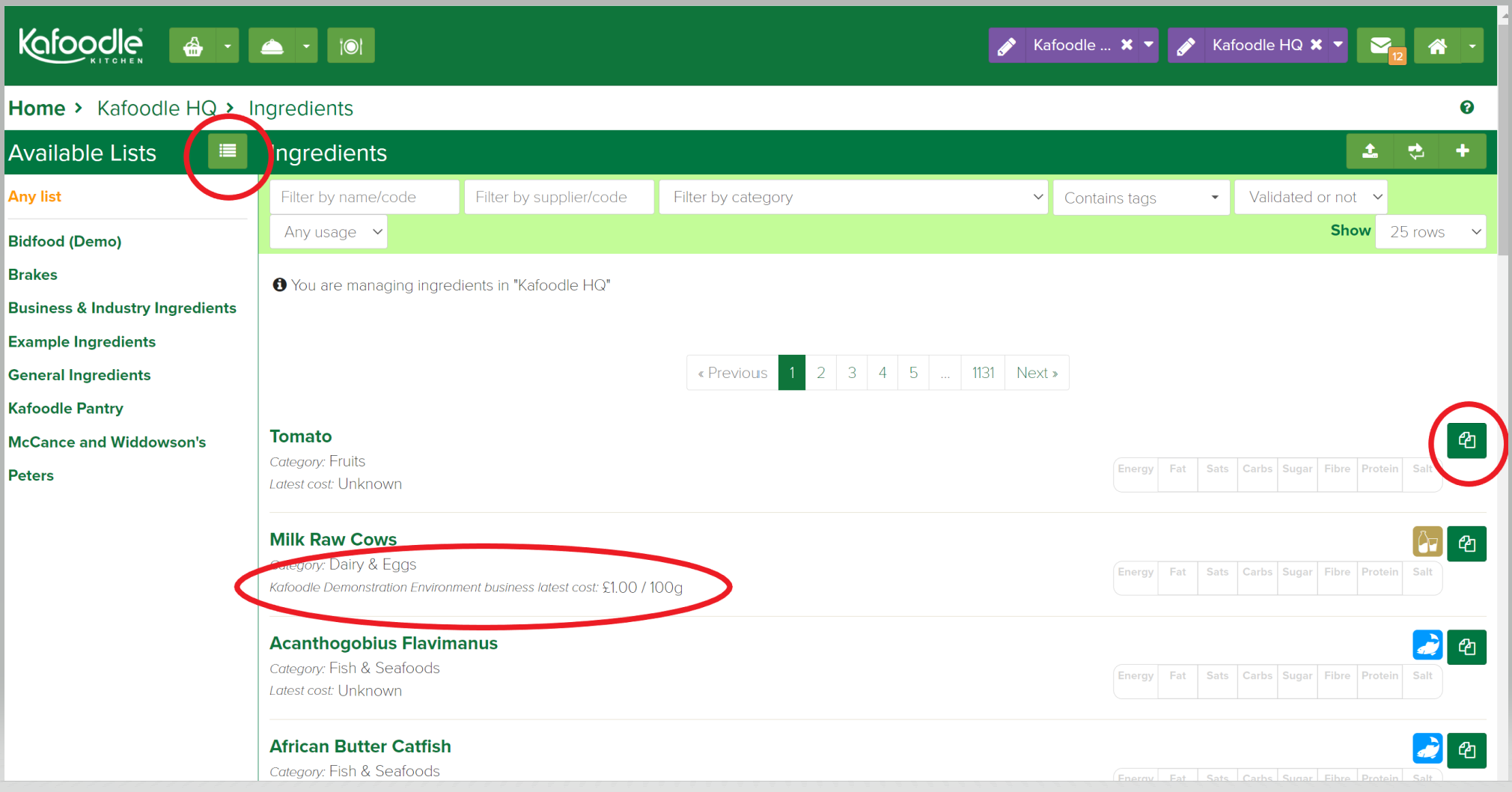
Task: Click Energy nutrition cell for Tomato
Action: [x=1135, y=475]
